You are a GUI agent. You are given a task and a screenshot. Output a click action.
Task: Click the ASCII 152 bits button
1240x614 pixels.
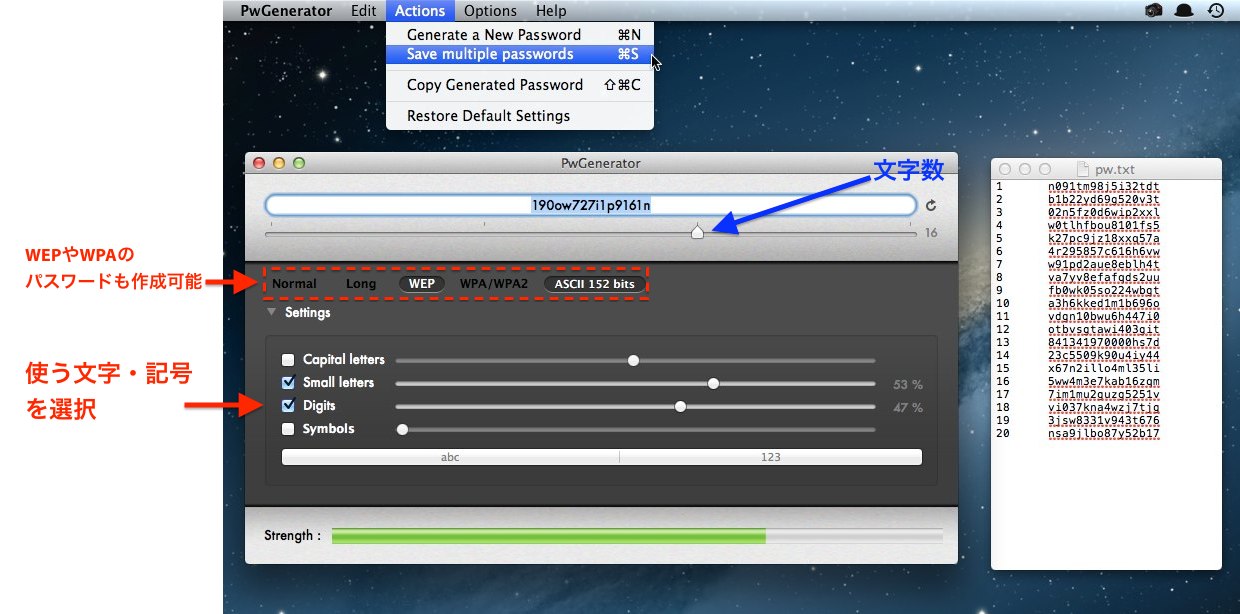click(594, 283)
